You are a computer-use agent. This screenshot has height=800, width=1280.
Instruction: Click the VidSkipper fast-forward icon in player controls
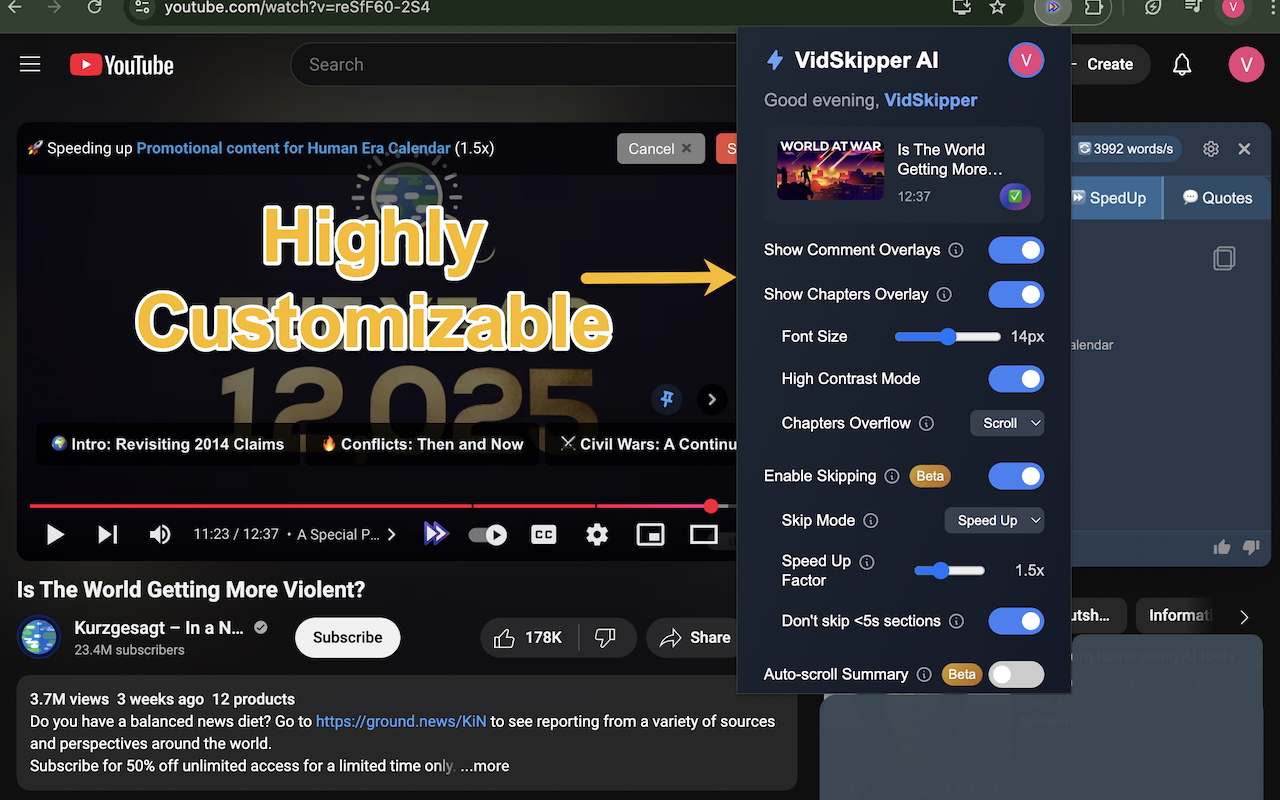(435, 534)
